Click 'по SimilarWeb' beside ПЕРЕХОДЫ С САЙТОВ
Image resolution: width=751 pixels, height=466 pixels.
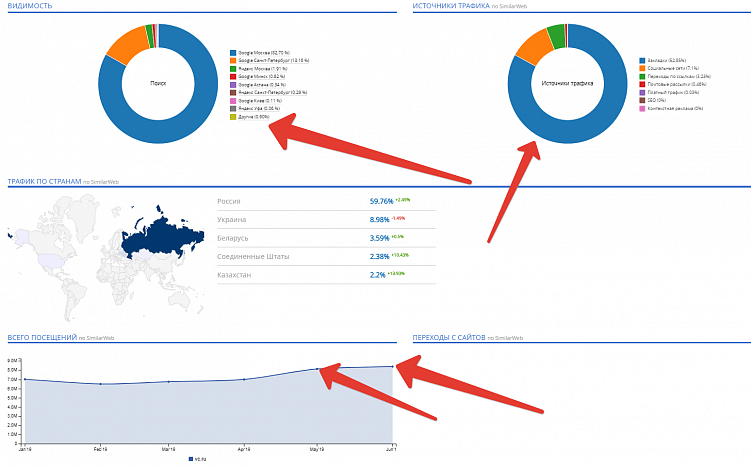click(505, 338)
